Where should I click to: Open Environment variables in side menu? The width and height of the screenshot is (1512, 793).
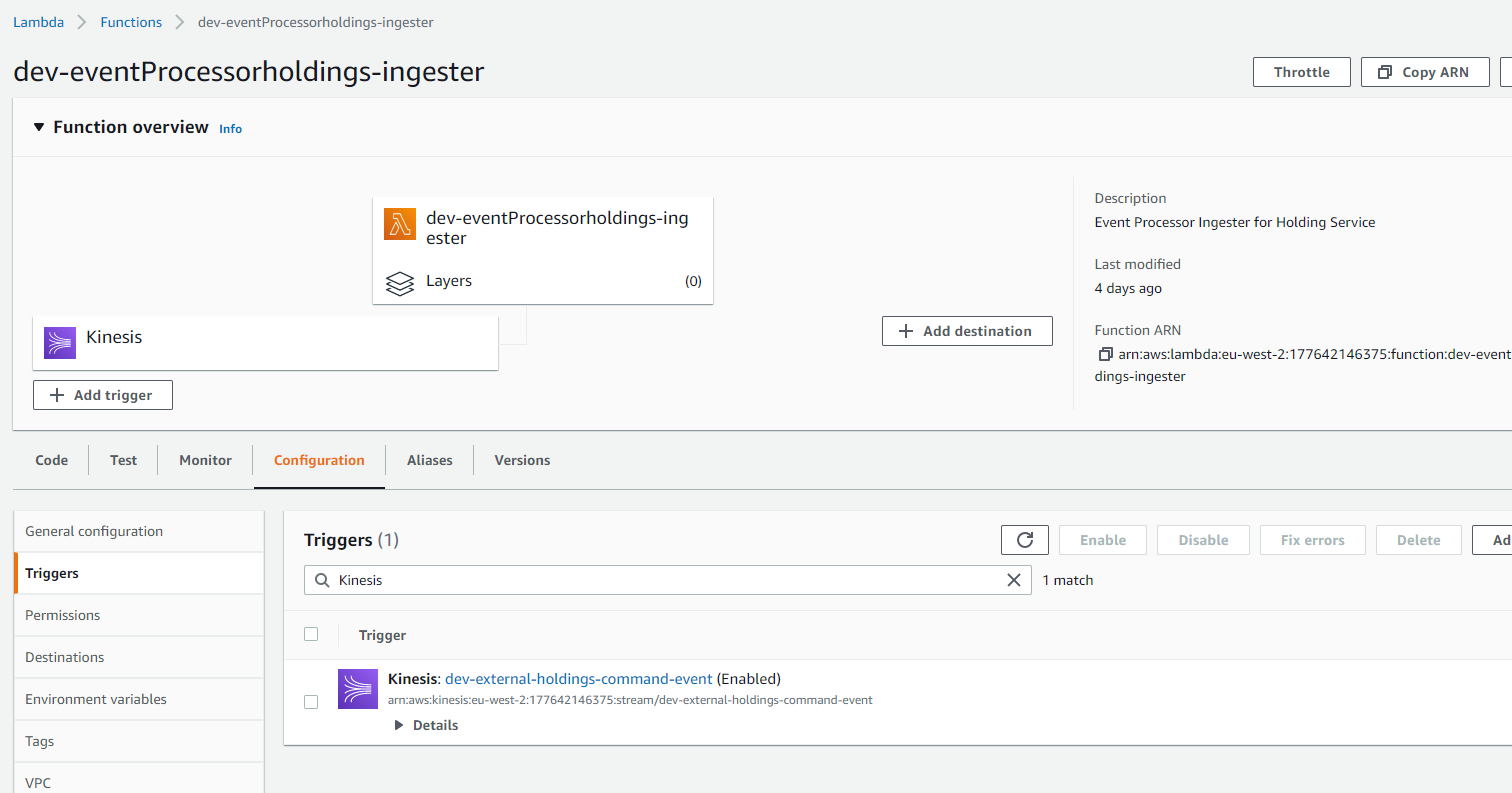pos(96,699)
